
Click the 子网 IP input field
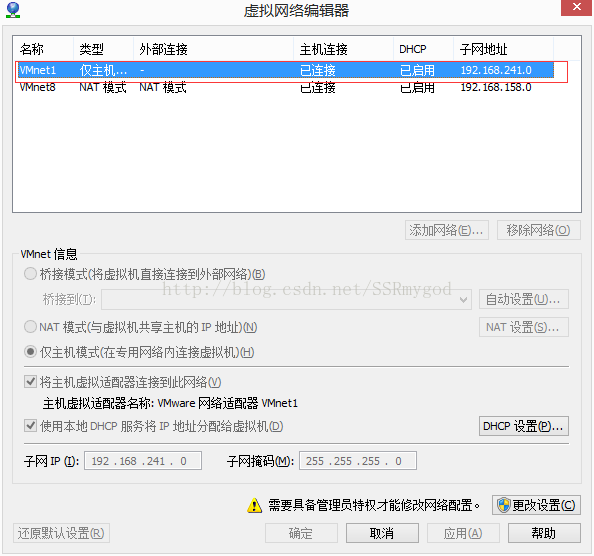143,461
